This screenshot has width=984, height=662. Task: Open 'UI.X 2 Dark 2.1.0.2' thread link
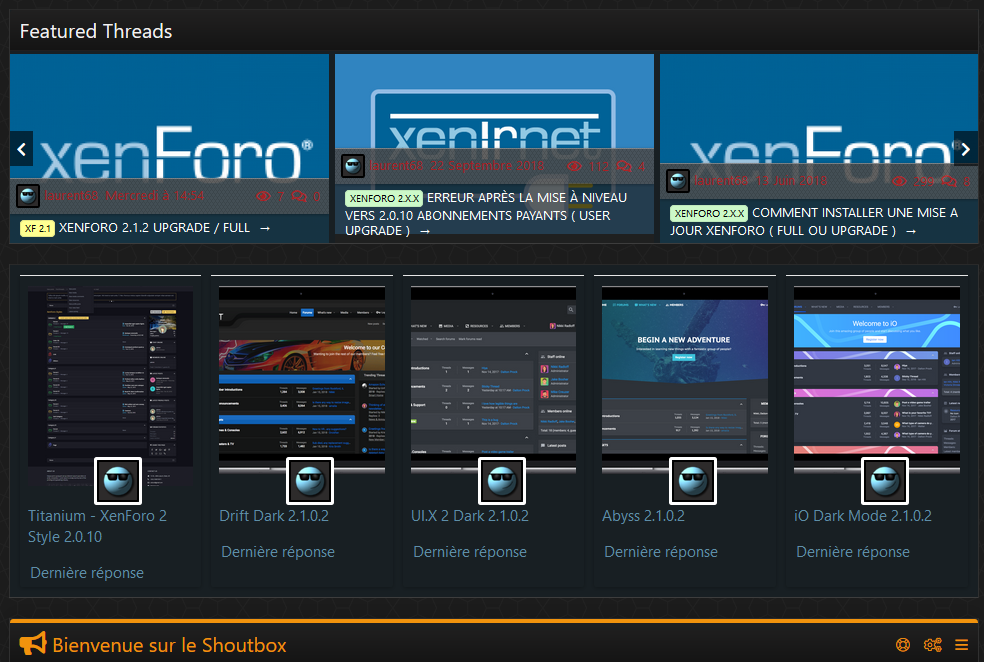[470, 516]
